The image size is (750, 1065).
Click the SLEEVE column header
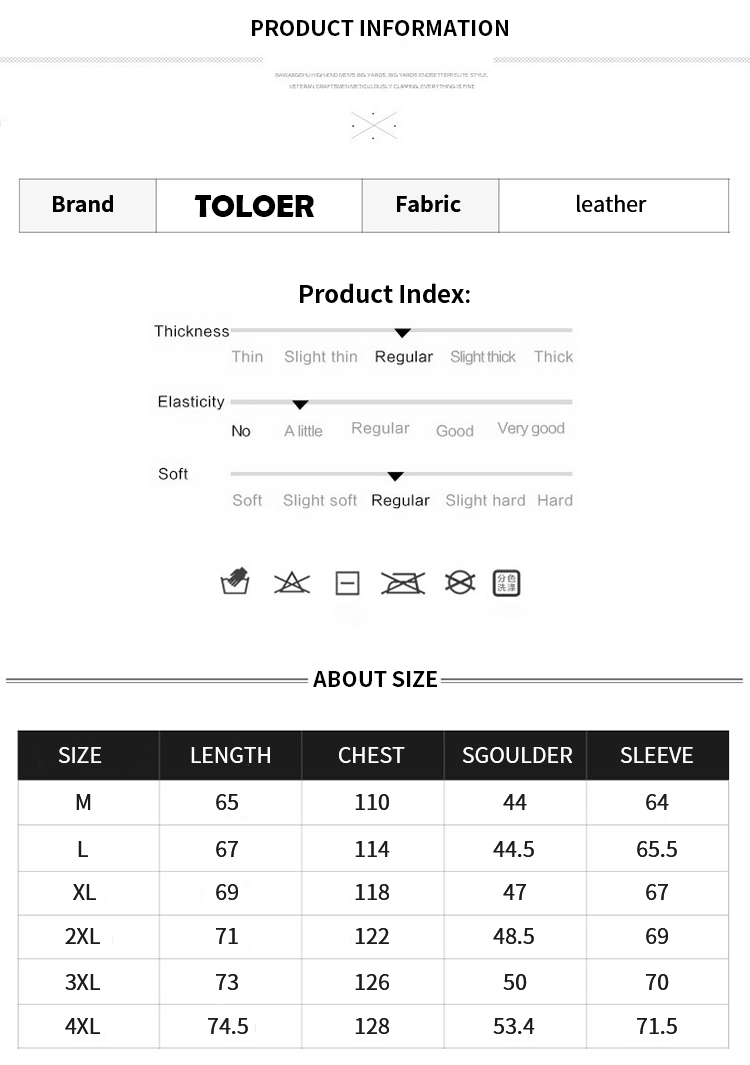[x=656, y=755]
